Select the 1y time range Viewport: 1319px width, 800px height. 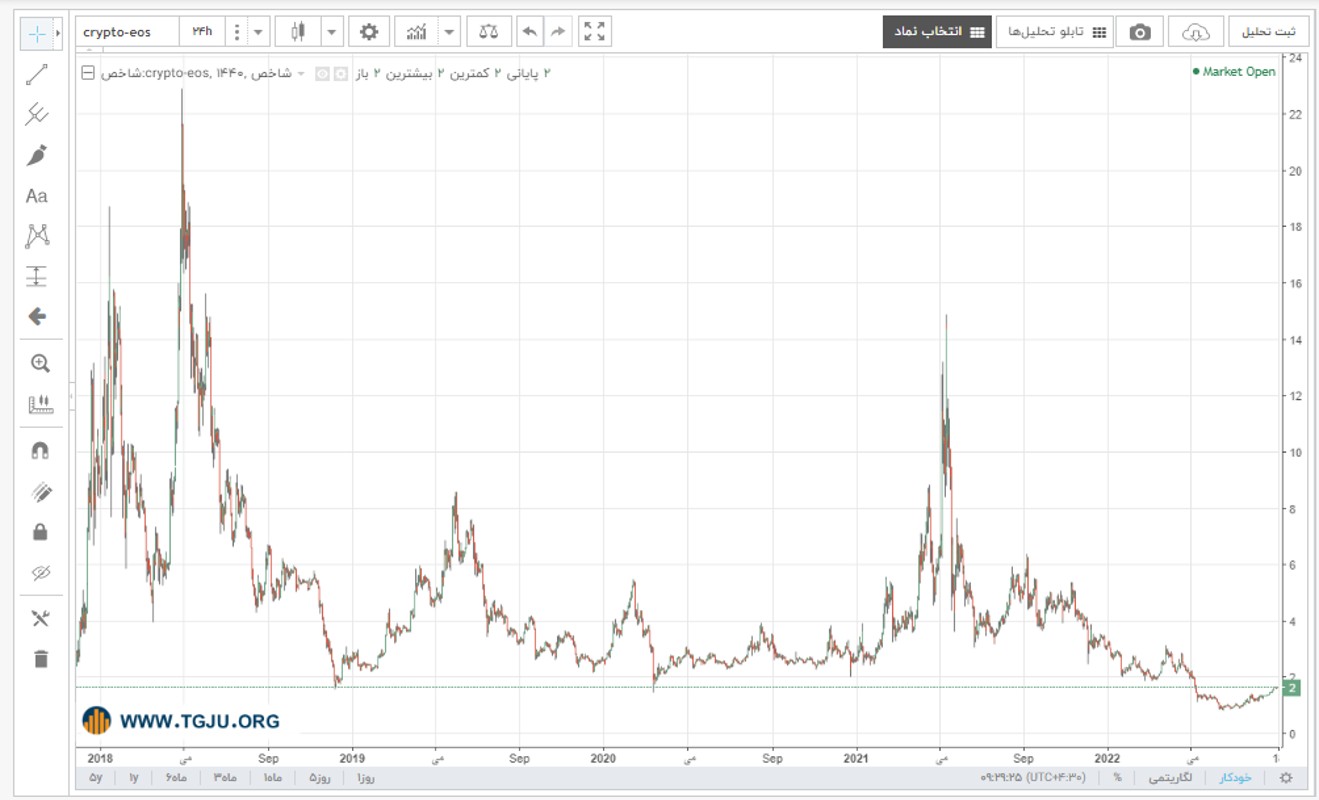(134, 778)
